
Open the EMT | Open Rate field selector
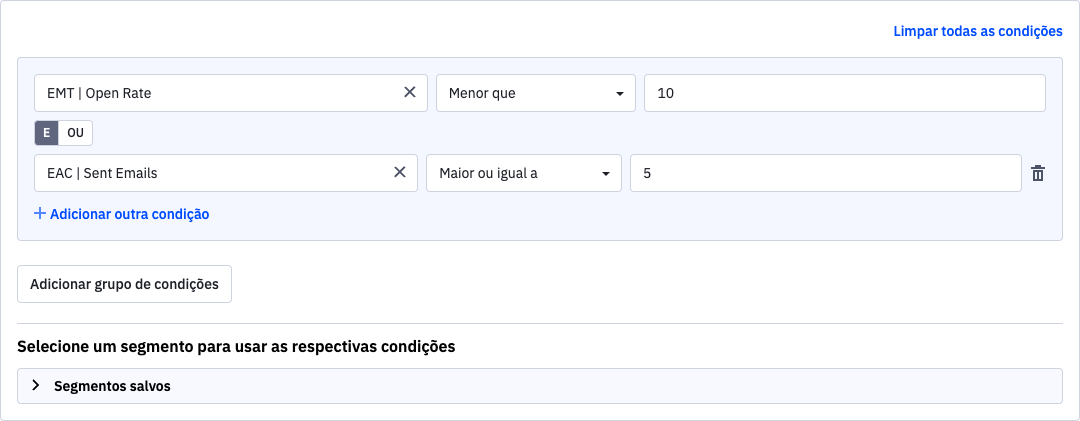[231, 93]
